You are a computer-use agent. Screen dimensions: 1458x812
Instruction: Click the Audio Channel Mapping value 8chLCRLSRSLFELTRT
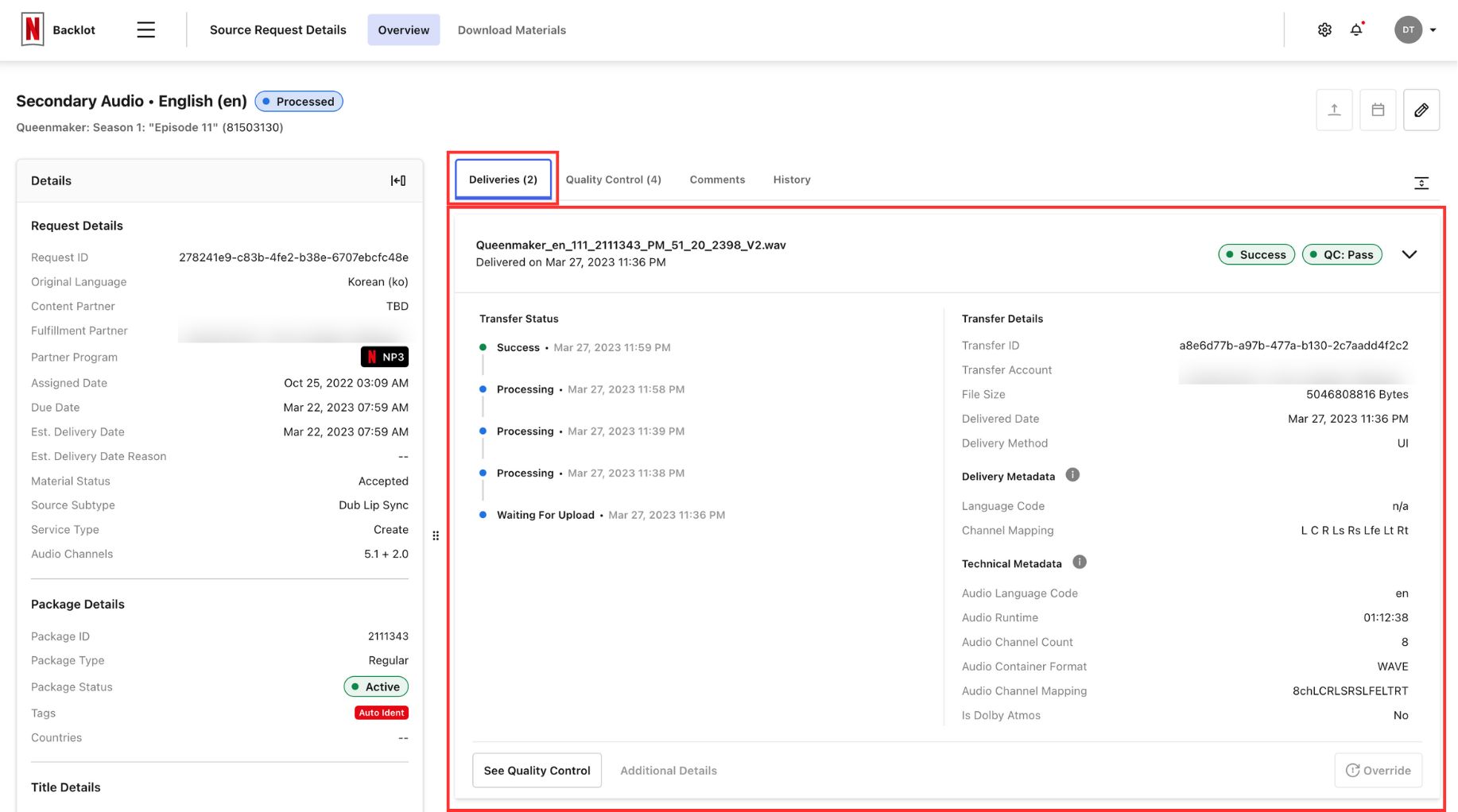coord(1350,691)
